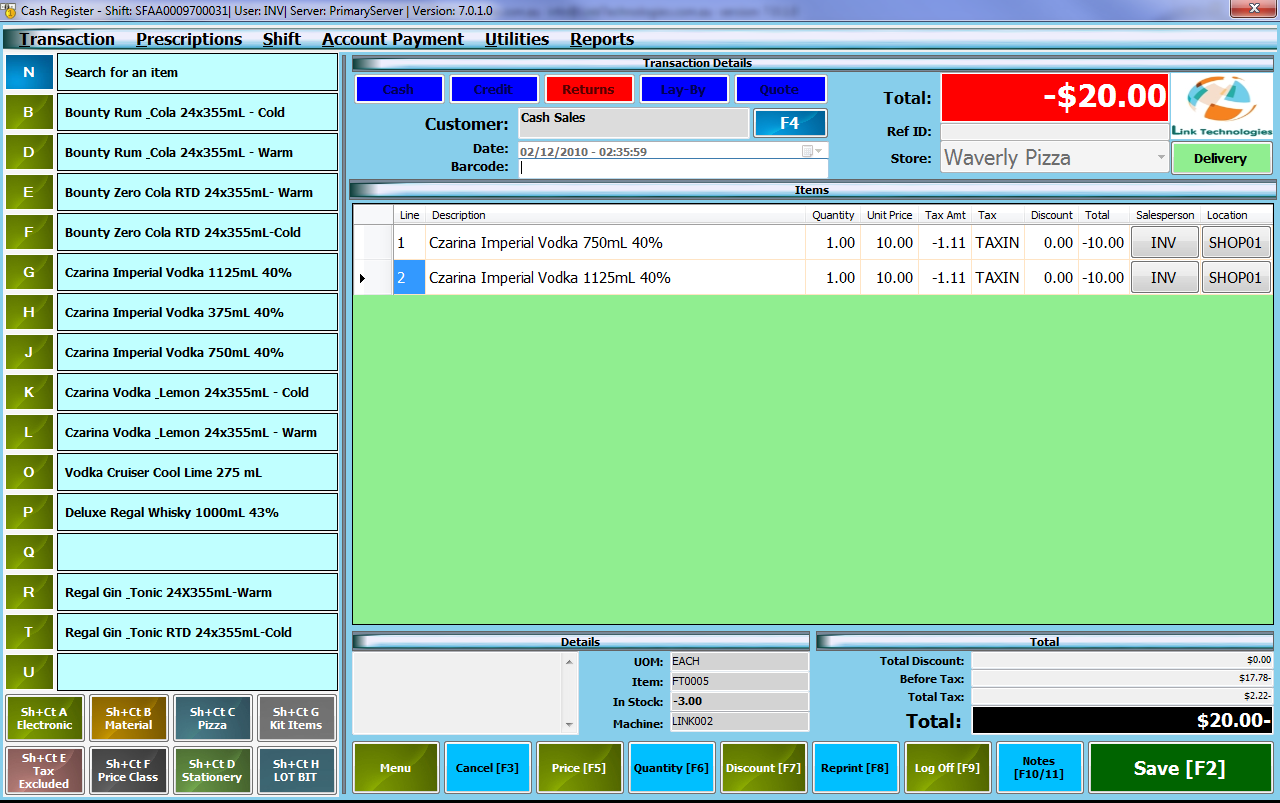Click the D shortcut key tile
Screen dimensions: 1280x803
pyautogui.click(x=29, y=152)
